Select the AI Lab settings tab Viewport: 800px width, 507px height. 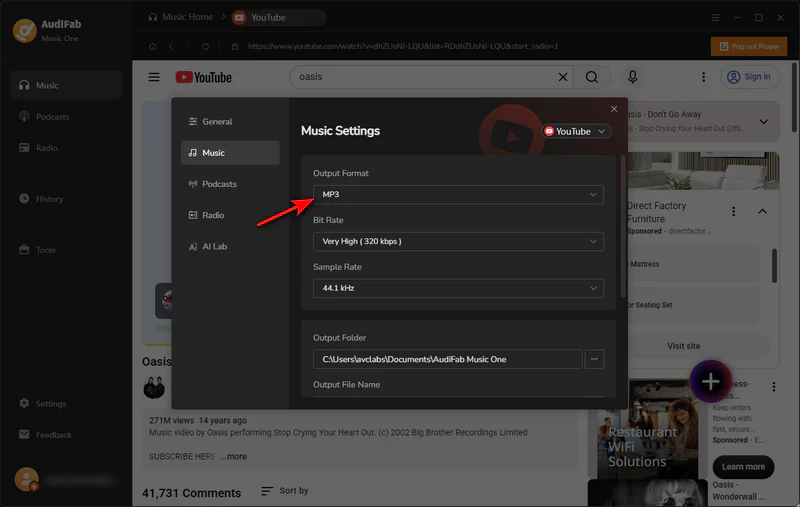coord(230,246)
